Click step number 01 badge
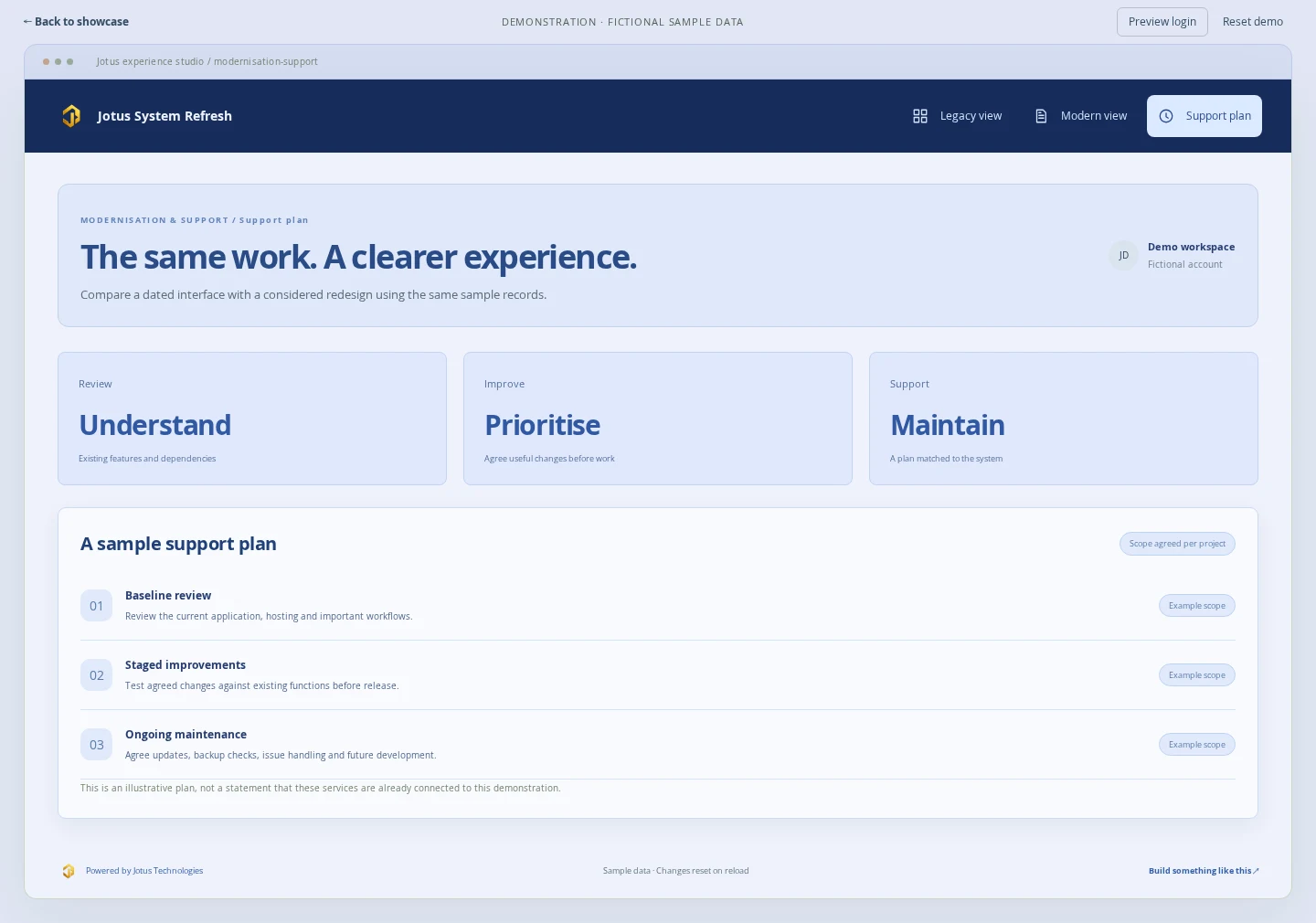Viewport: 1316px width, 923px height. [97, 606]
